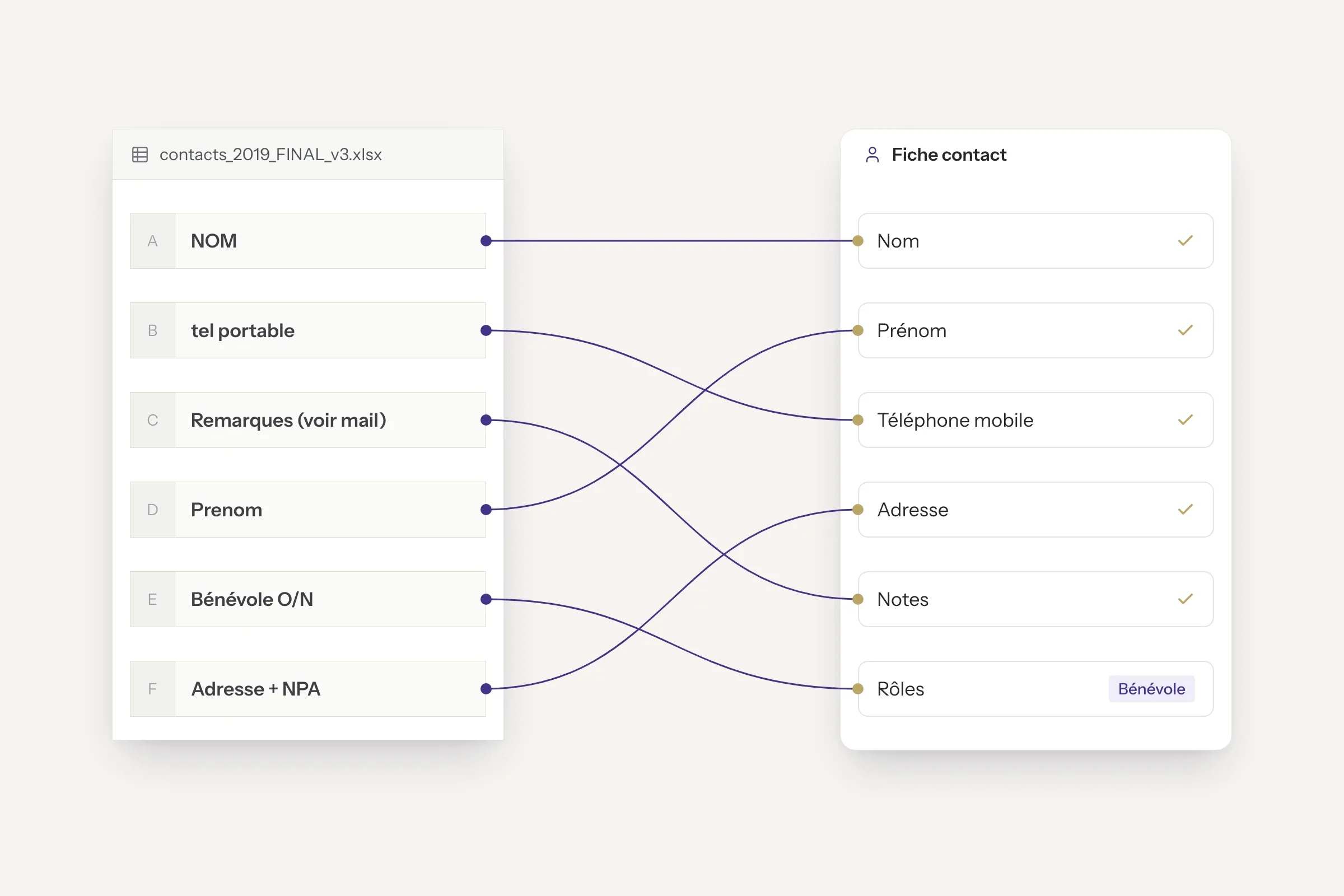Click the checkmark icon in the Notes field
Viewport: 1344px width, 896px height.
[1185, 599]
